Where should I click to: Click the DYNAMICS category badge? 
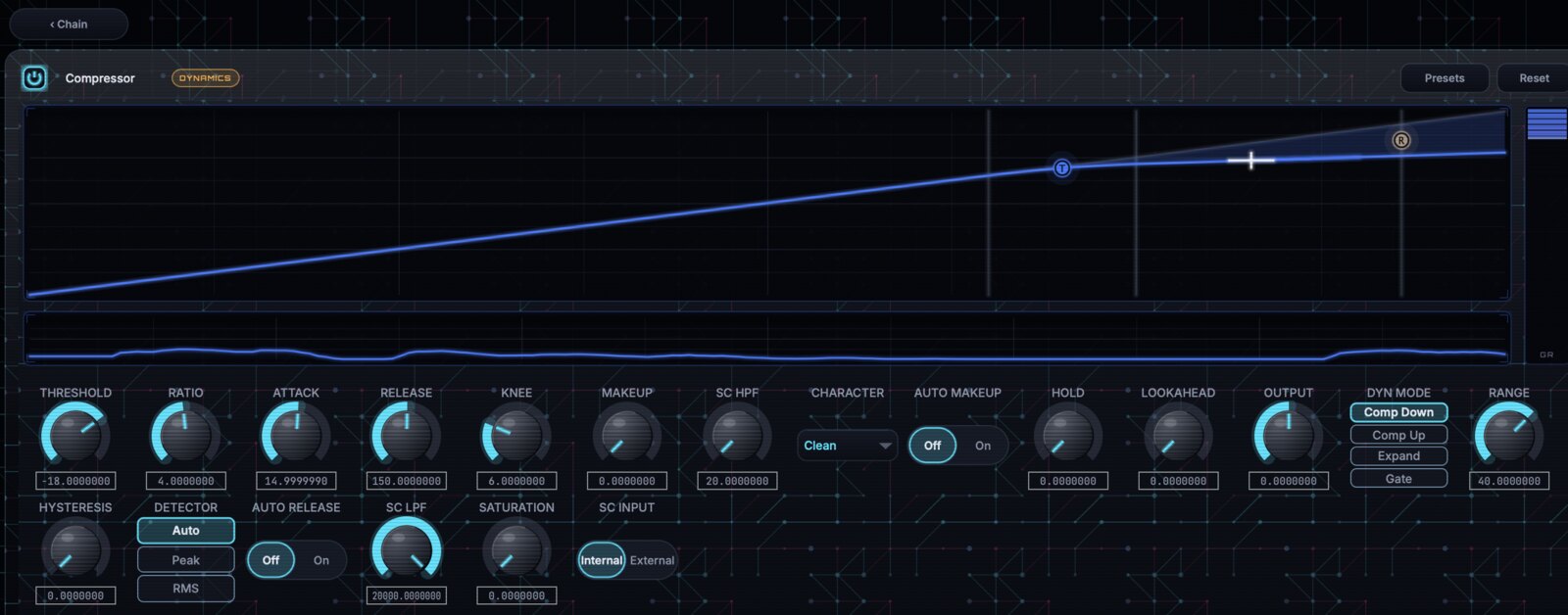[205, 77]
